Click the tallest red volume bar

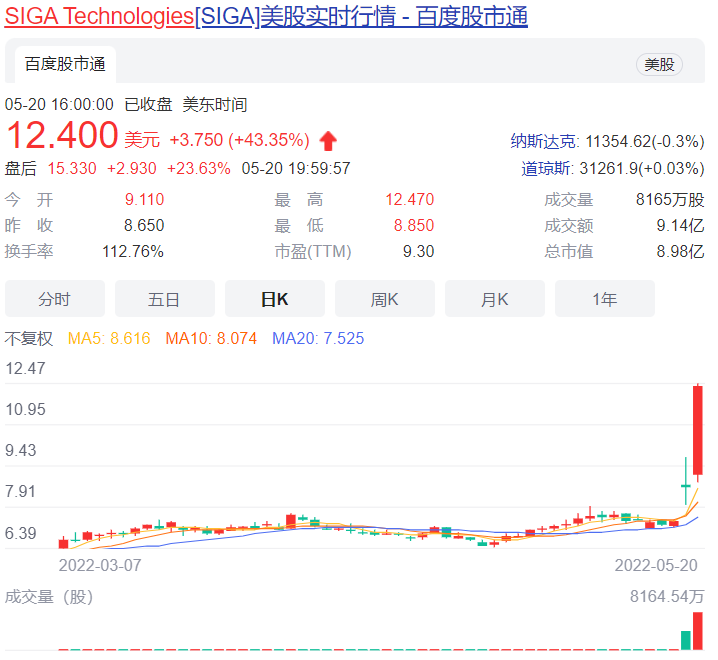point(698,631)
